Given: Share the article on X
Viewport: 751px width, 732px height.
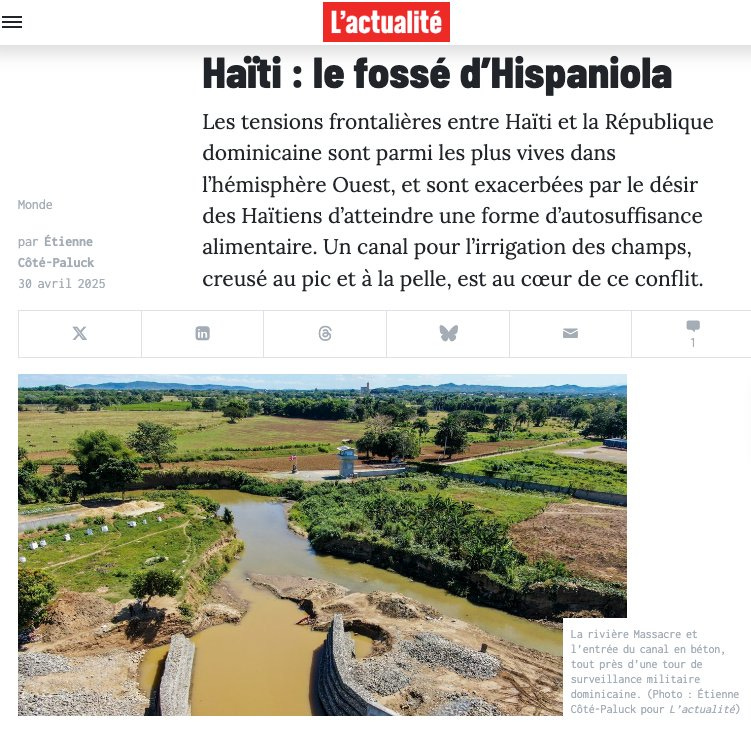Looking at the screenshot, I should pyautogui.click(x=80, y=333).
